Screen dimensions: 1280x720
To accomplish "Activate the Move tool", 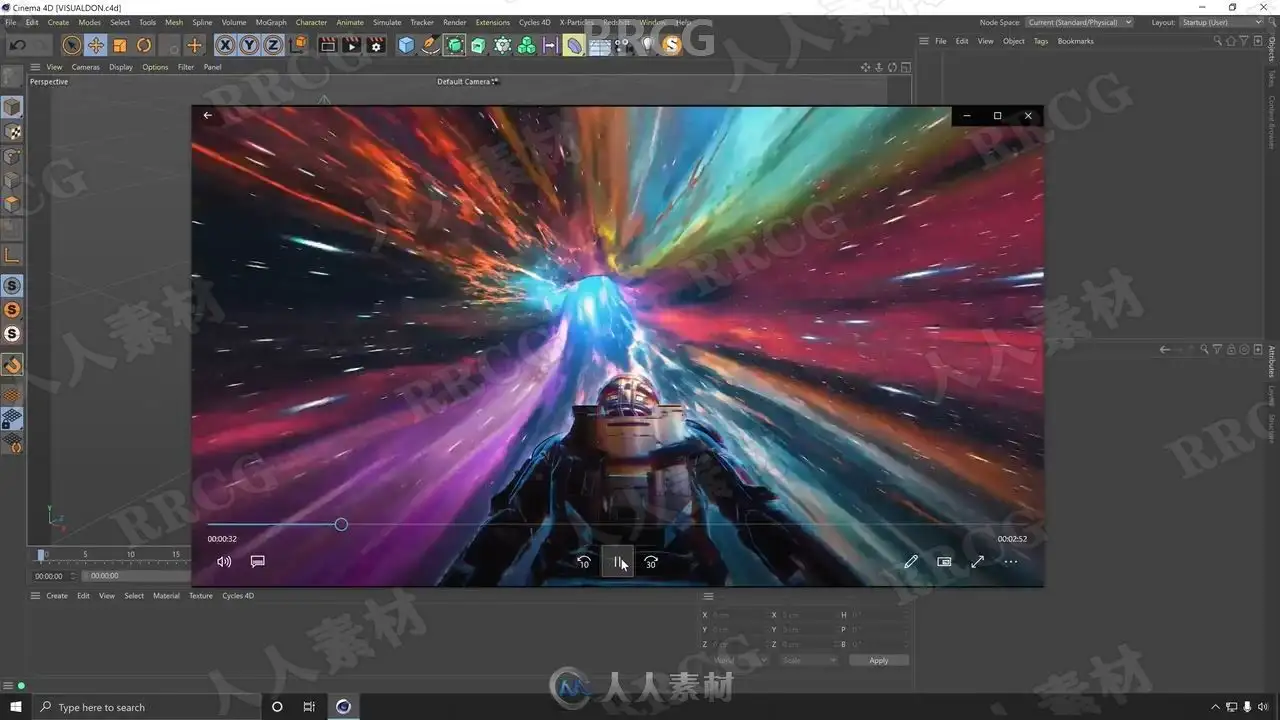I will (x=96, y=45).
